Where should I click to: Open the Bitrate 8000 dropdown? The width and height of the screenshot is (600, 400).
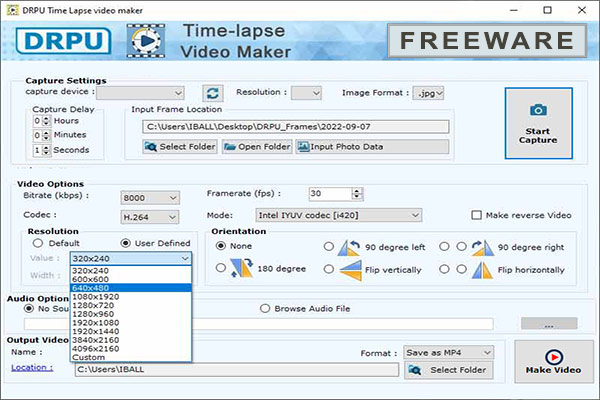(x=150, y=198)
